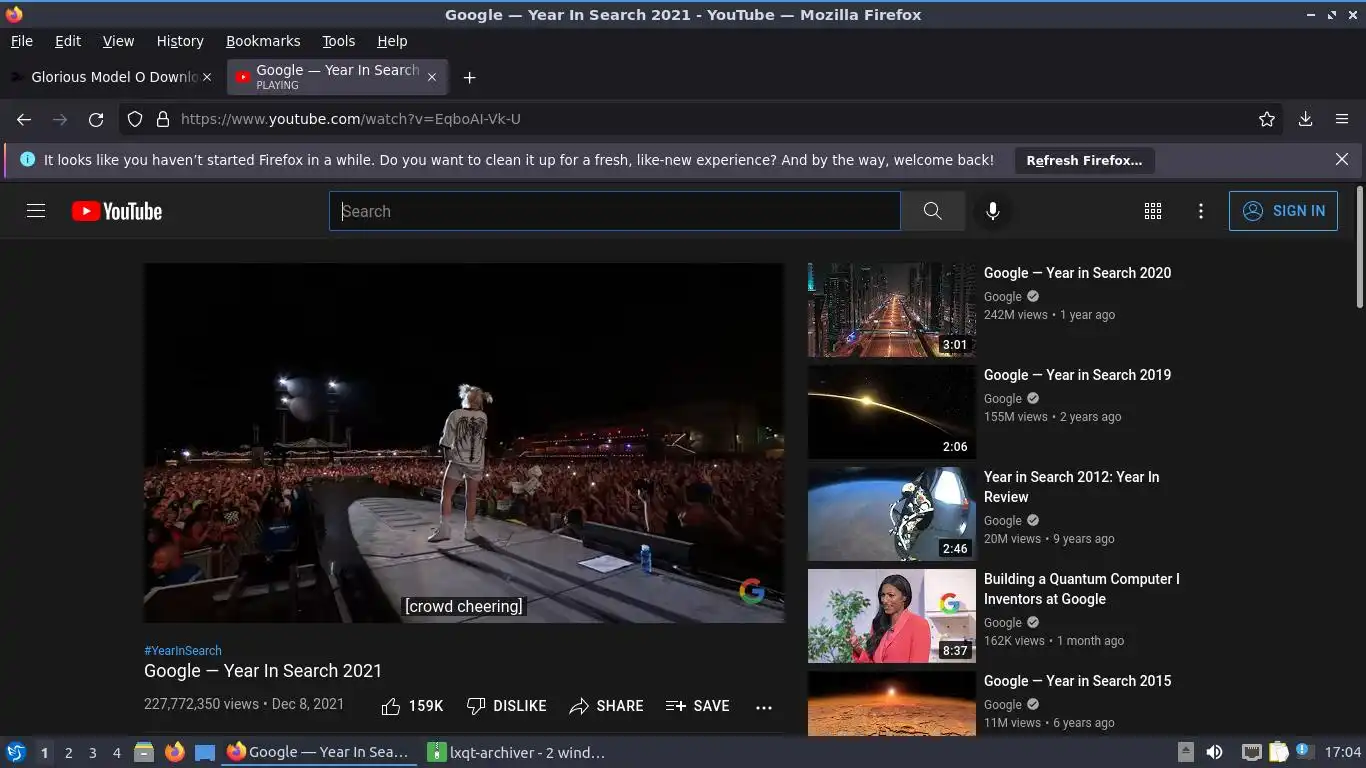This screenshot has height=768, width=1366.
Task: Open Firefox application menu
Action: pyautogui.click(x=1342, y=119)
